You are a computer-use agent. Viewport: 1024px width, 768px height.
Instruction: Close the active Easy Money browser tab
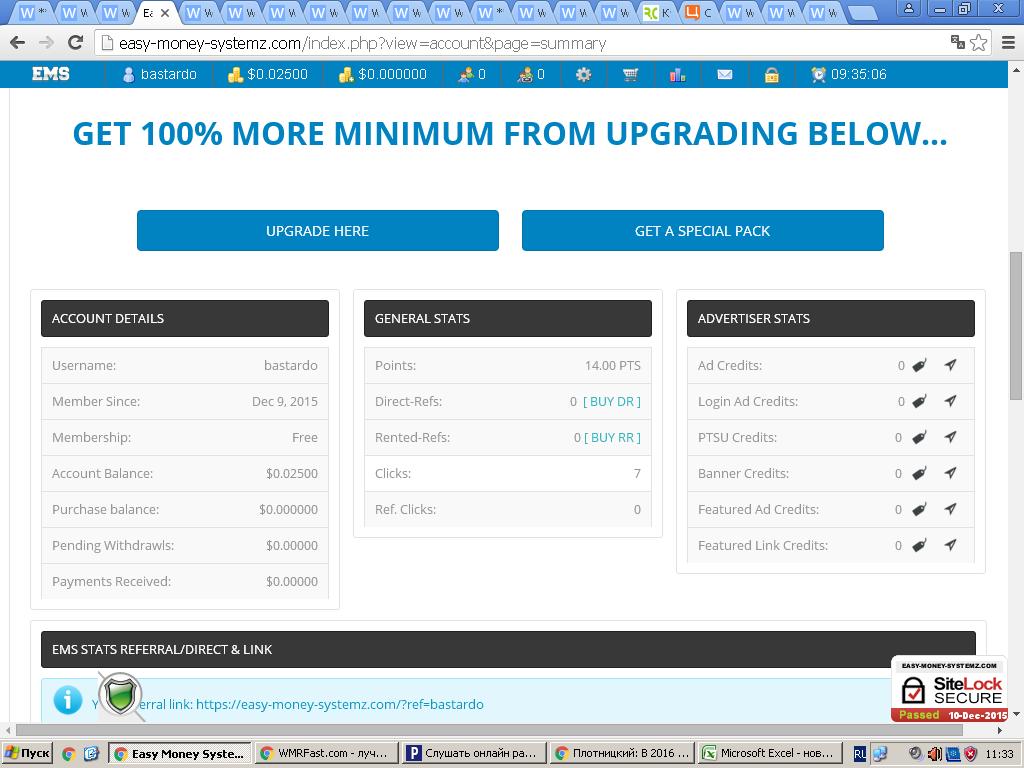click(165, 13)
